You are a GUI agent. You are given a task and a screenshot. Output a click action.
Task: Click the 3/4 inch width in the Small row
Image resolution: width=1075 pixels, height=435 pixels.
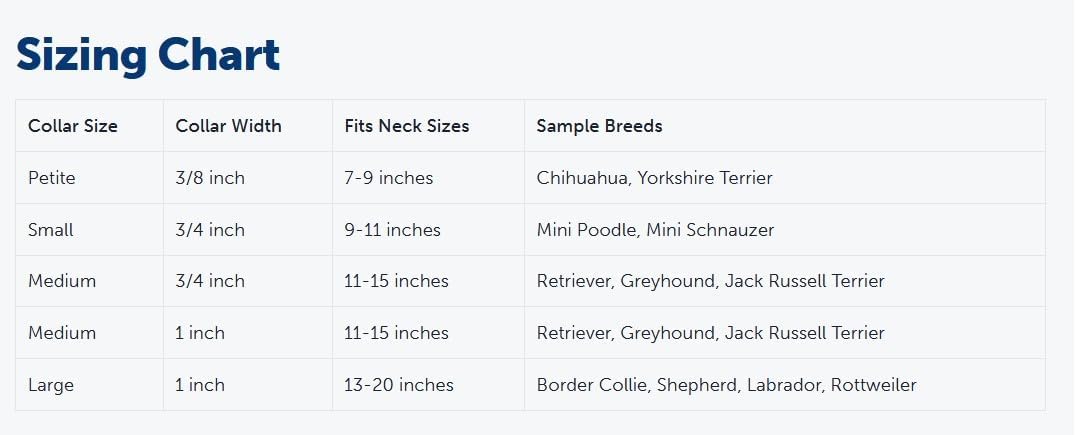(210, 230)
